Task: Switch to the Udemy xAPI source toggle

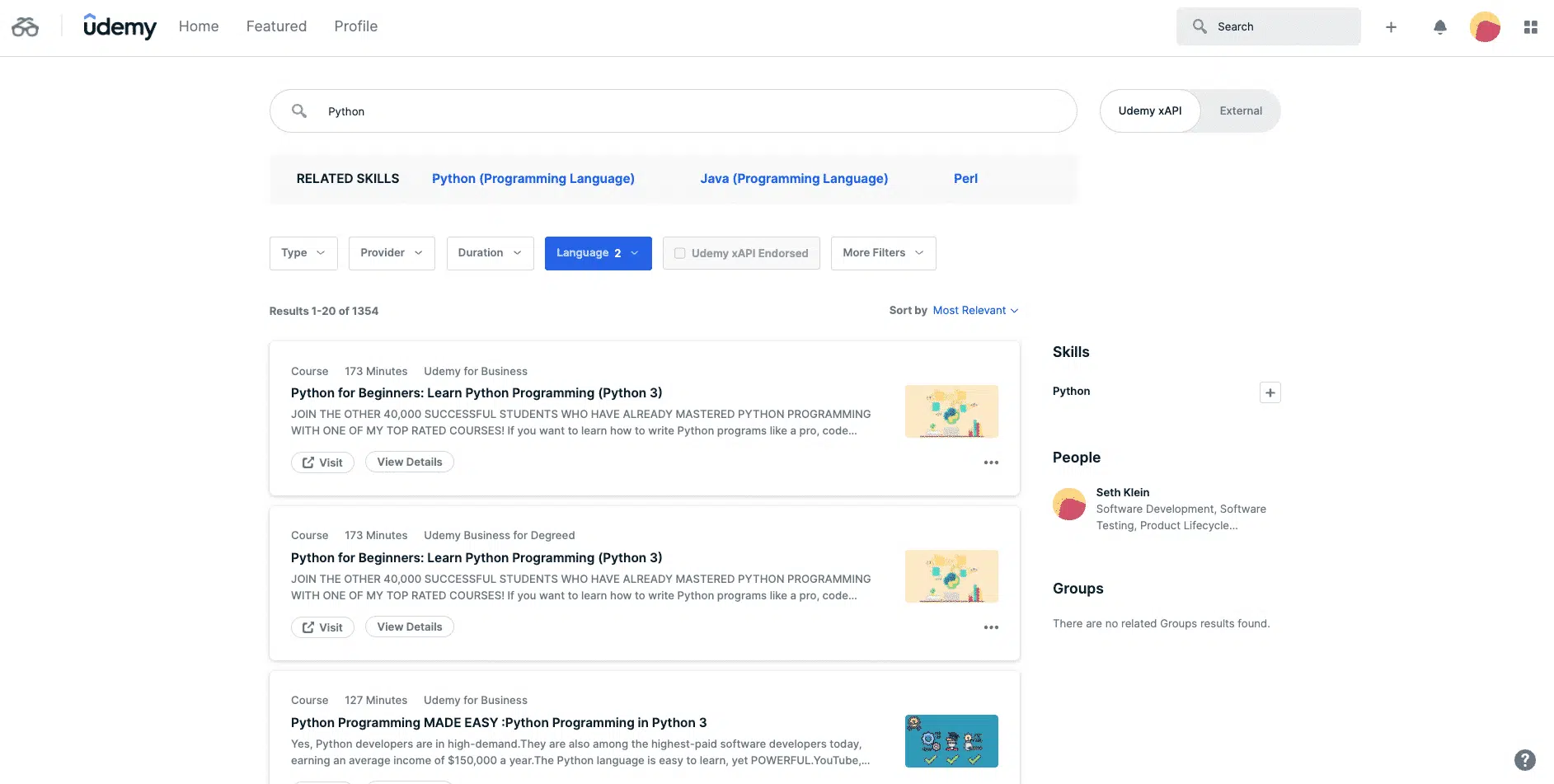Action: tap(1150, 110)
